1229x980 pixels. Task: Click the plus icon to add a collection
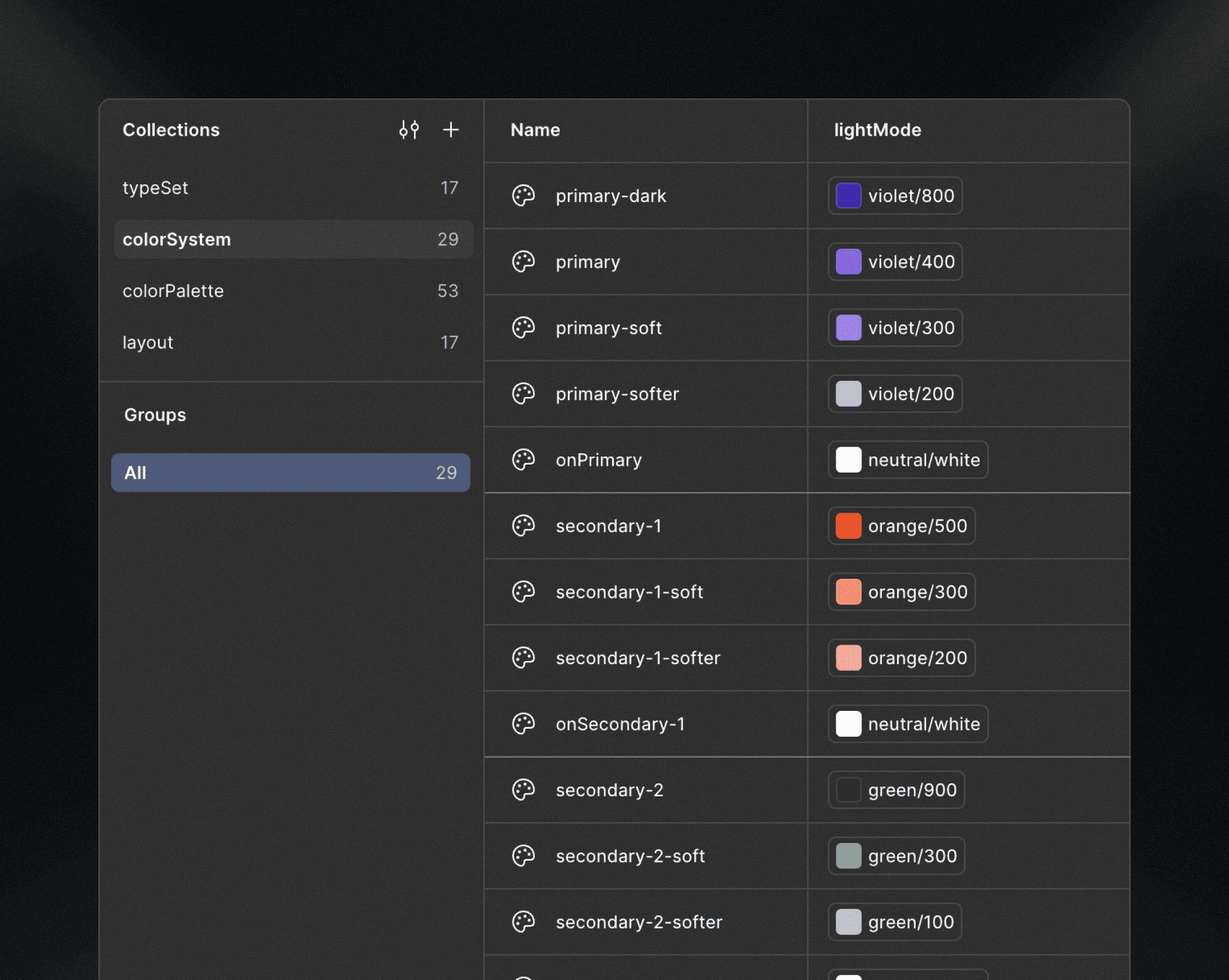point(450,130)
